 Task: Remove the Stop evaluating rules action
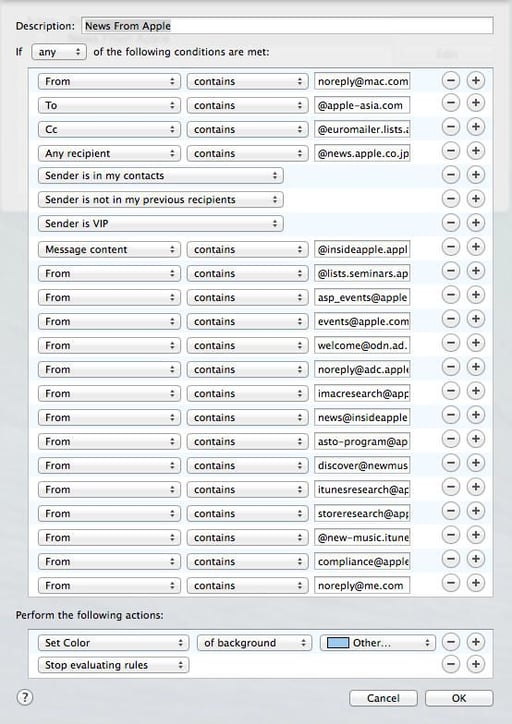pyautogui.click(x=451, y=664)
